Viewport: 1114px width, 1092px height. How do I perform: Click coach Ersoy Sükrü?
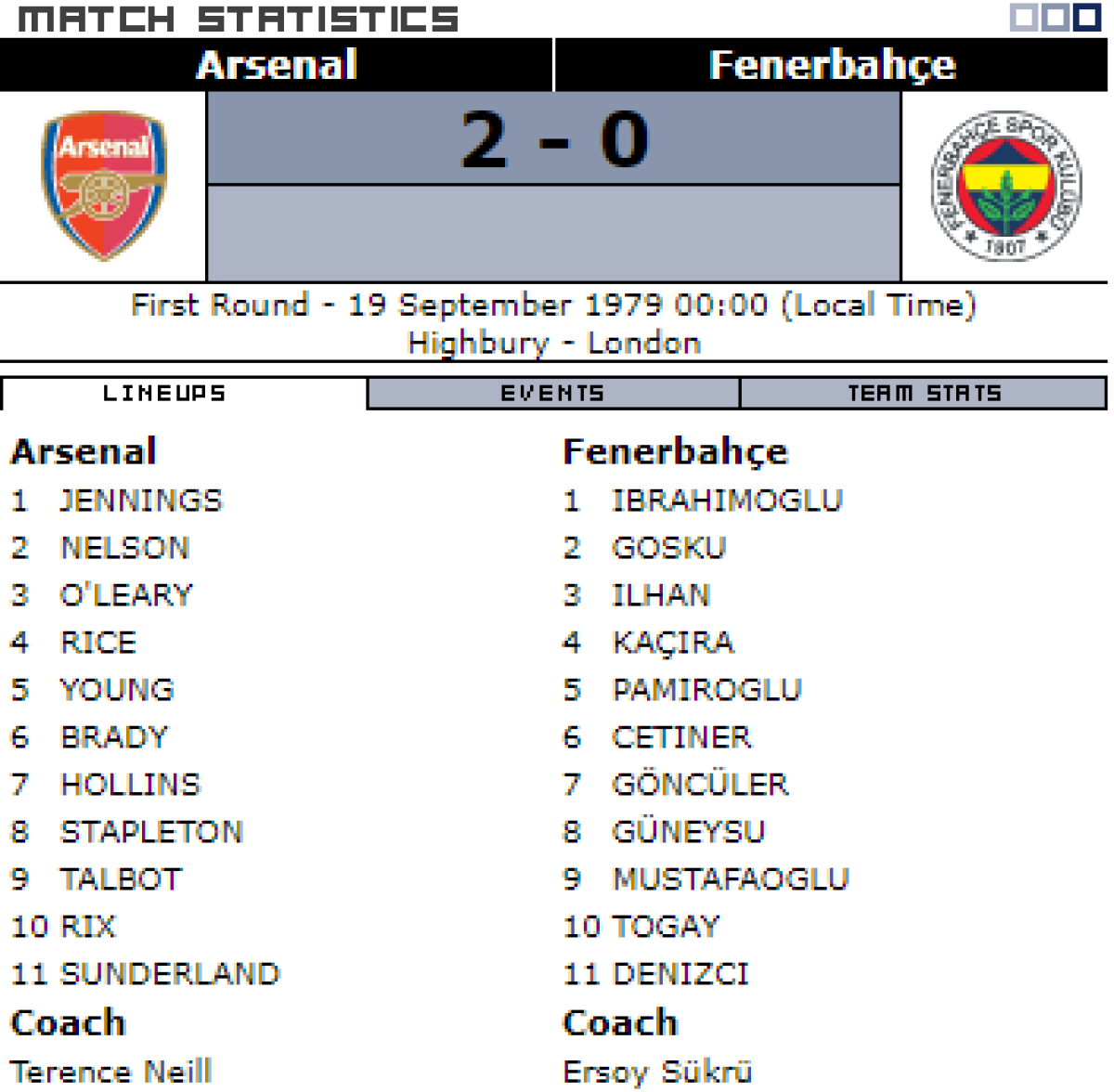(x=657, y=1072)
